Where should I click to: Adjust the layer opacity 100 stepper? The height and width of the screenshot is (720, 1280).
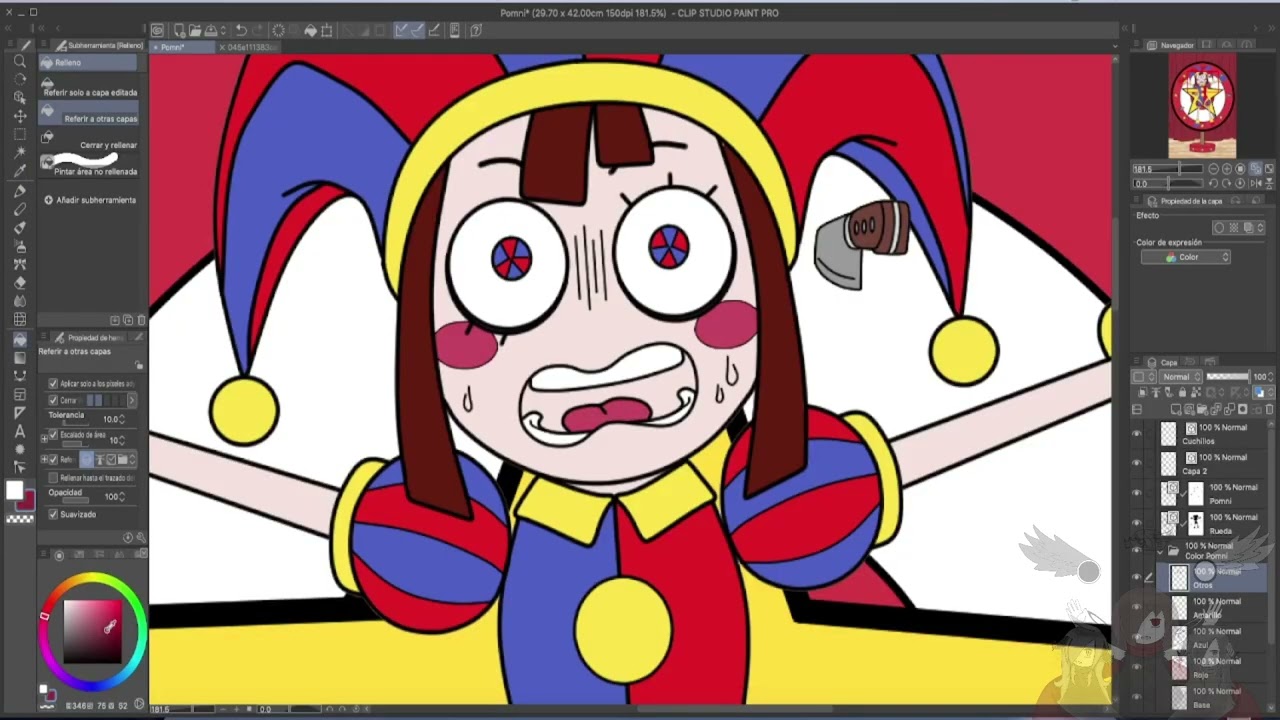[1269, 377]
